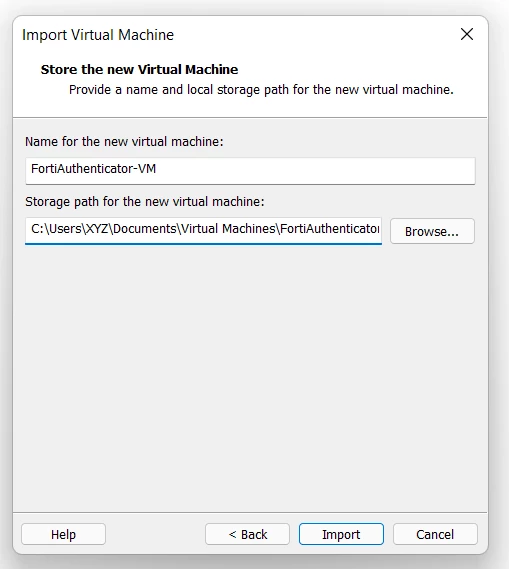Viewport: 509px width, 569px height.
Task: Place cursor after FortiAuthenticator-VM text
Action: click(157, 169)
